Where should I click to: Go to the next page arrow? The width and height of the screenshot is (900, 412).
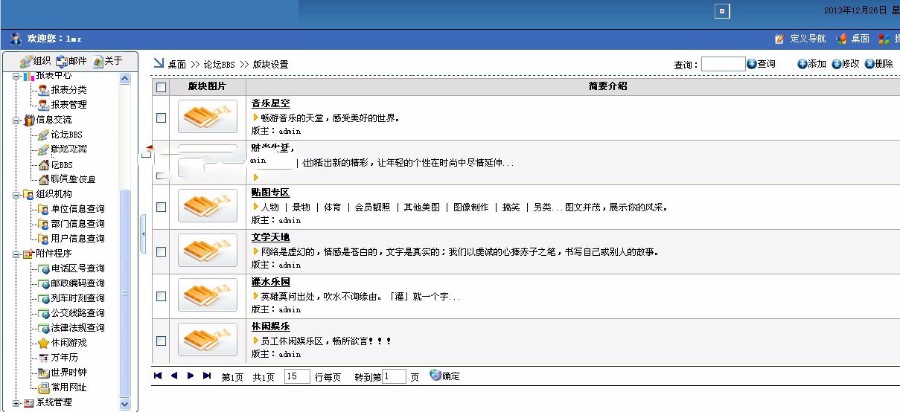[x=191, y=376]
